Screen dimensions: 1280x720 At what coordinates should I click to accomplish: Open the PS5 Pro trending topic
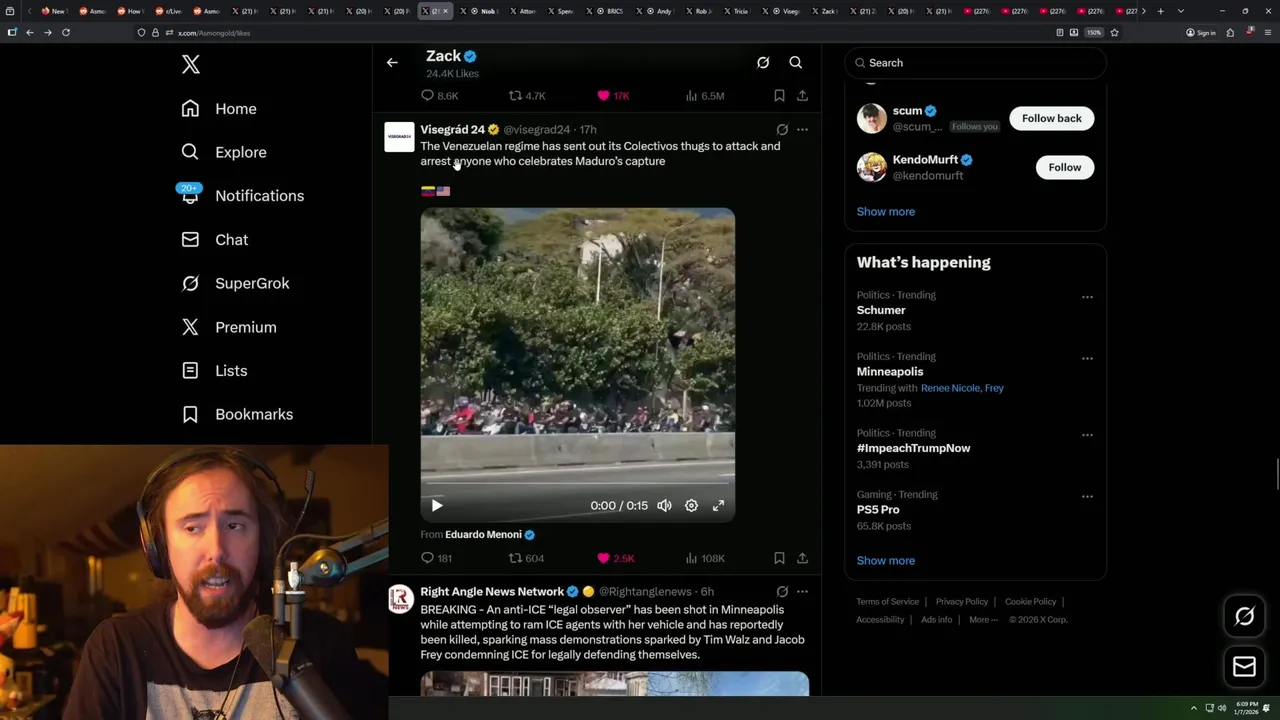(x=878, y=510)
